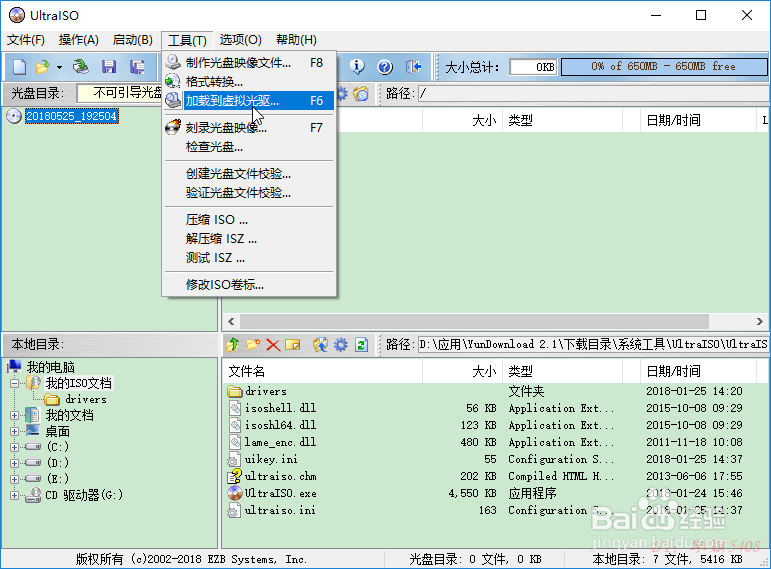Click the local pane blue gear icon

[x=341, y=345]
